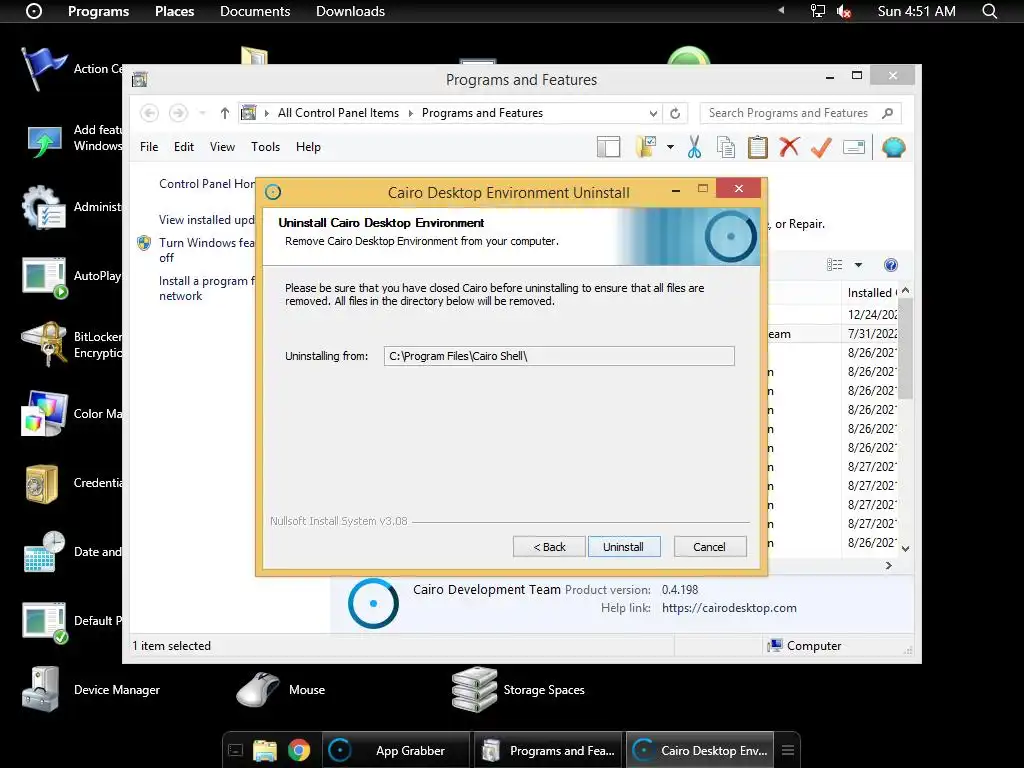Click the clock showing Sun 4:51 AM
This screenshot has height=768, width=1024.
tap(916, 11)
